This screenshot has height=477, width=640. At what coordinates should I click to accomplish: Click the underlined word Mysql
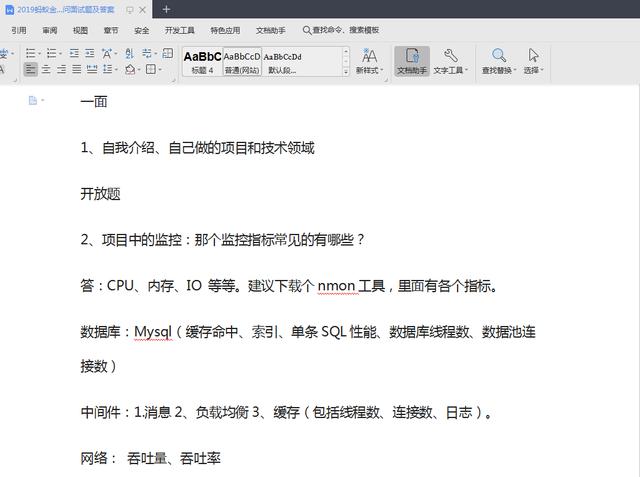(x=153, y=332)
